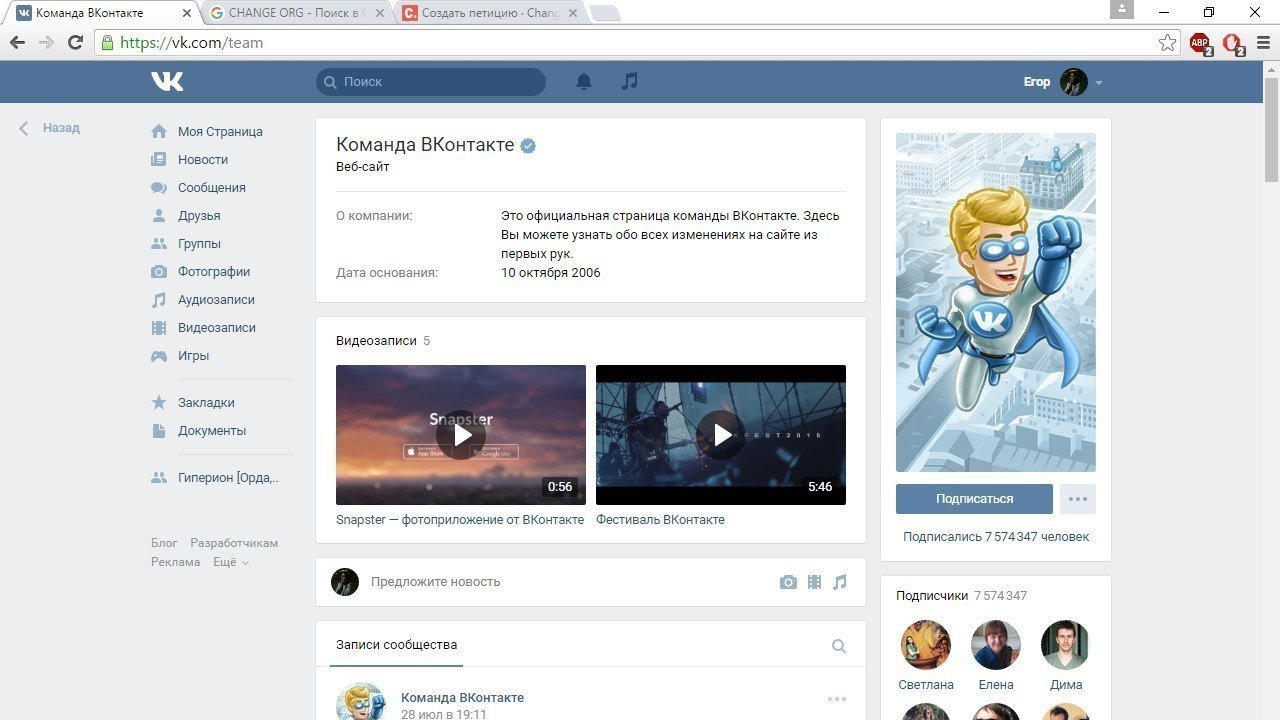Image resolution: width=1280 pixels, height=720 pixels.
Task: Open the superhero community avatar image
Action: 996,302
